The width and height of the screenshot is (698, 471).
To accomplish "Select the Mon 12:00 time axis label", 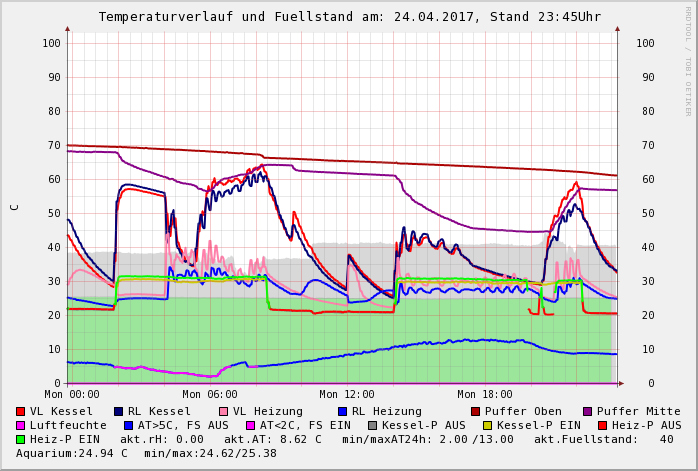I will [x=346, y=395].
